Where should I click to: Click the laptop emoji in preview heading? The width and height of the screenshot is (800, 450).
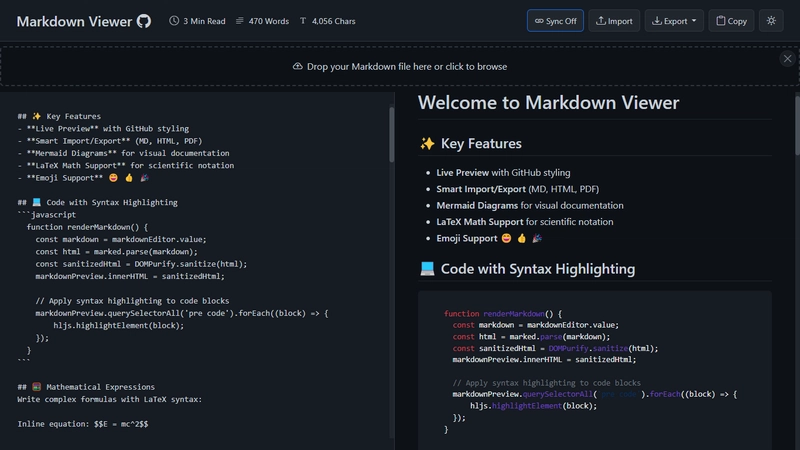[428, 269]
